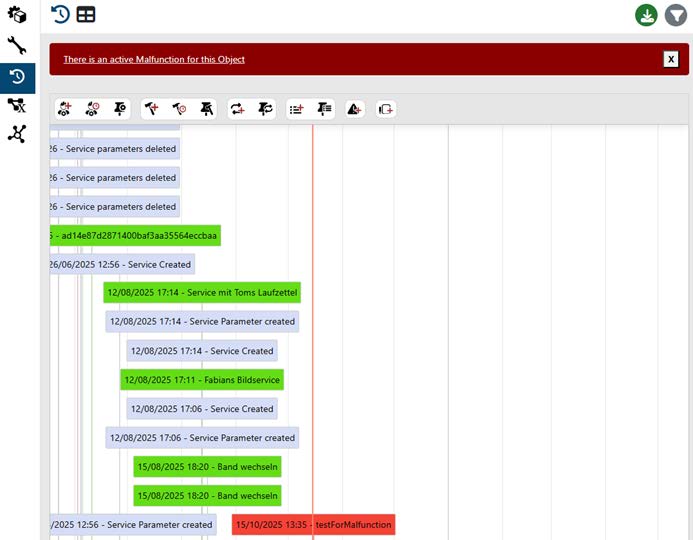Open the wrench maintenance section in sidebar
The height and width of the screenshot is (540, 693).
[17, 45]
